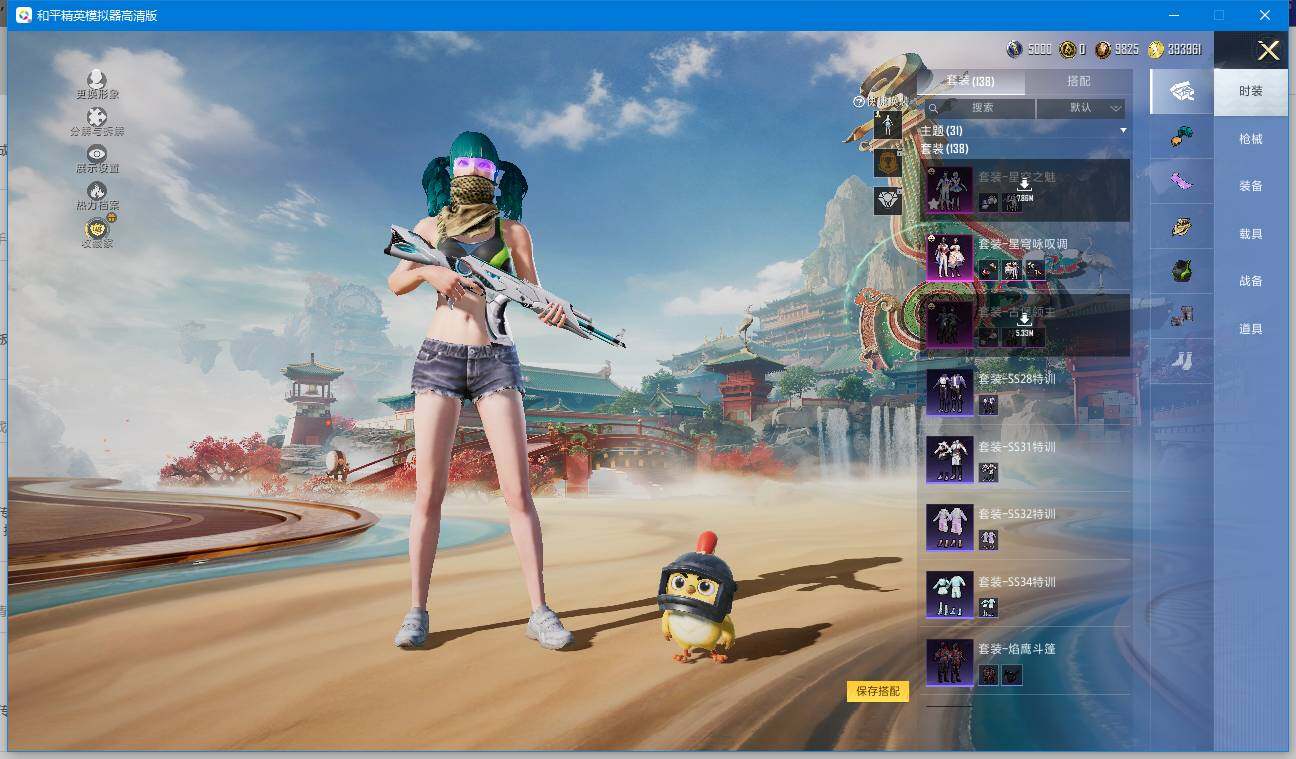This screenshot has height=759, width=1296.
Task: Click the bronze coin currency icon
Action: point(1103,49)
